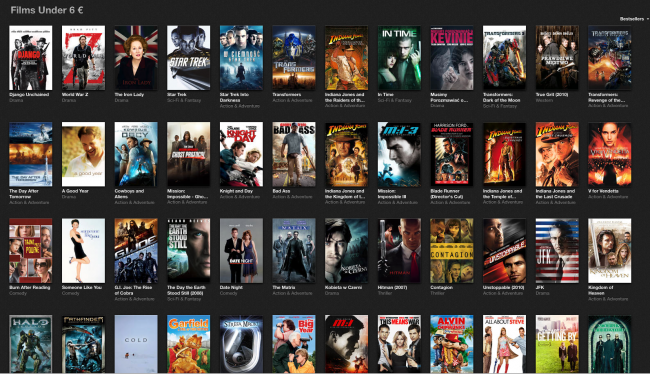Open the Knight and Day poster
The height and width of the screenshot is (374, 650).
click(x=241, y=154)
